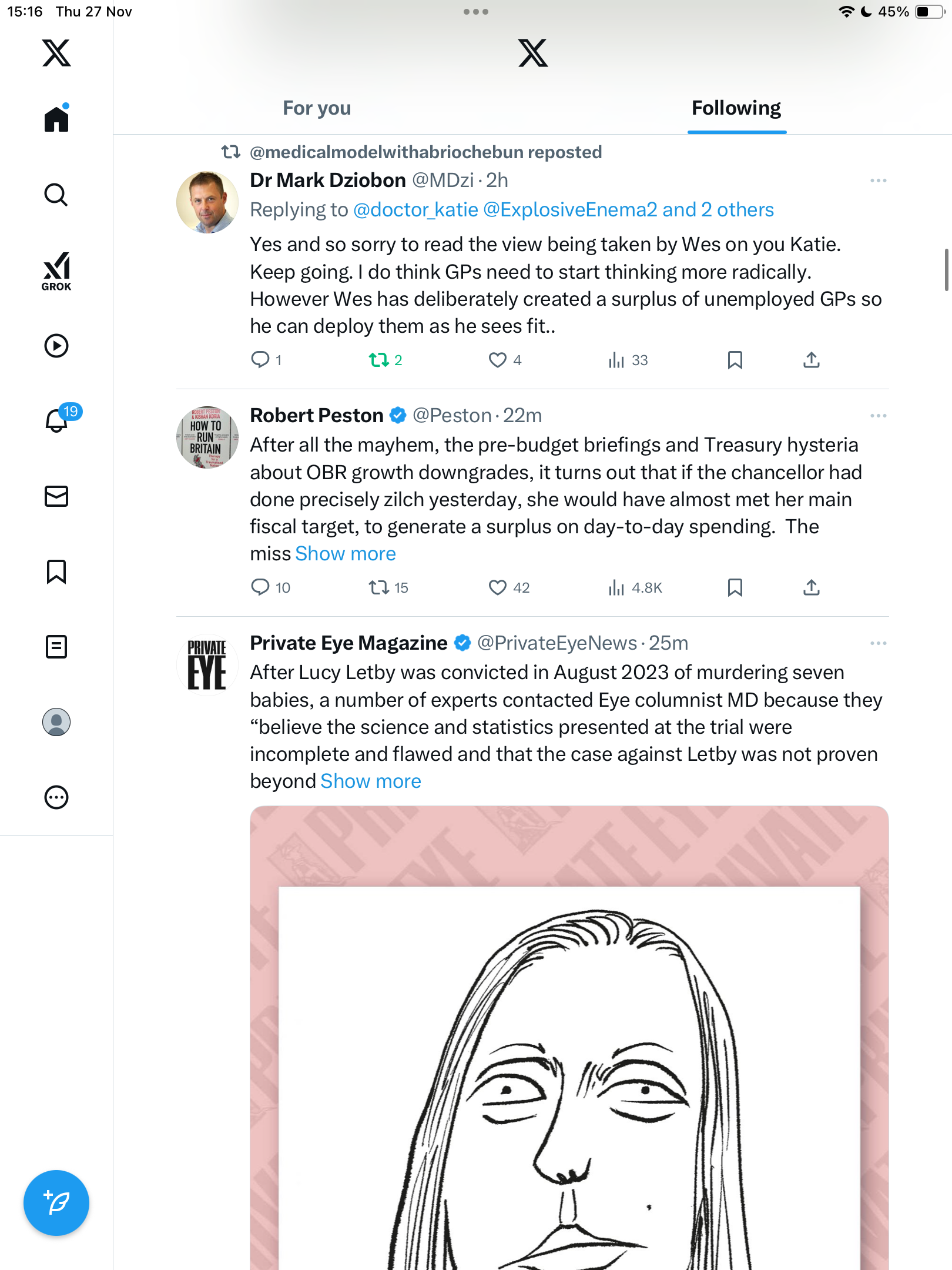Show more of Private Eye's post
952x1270 pixels.
[371, 781]
